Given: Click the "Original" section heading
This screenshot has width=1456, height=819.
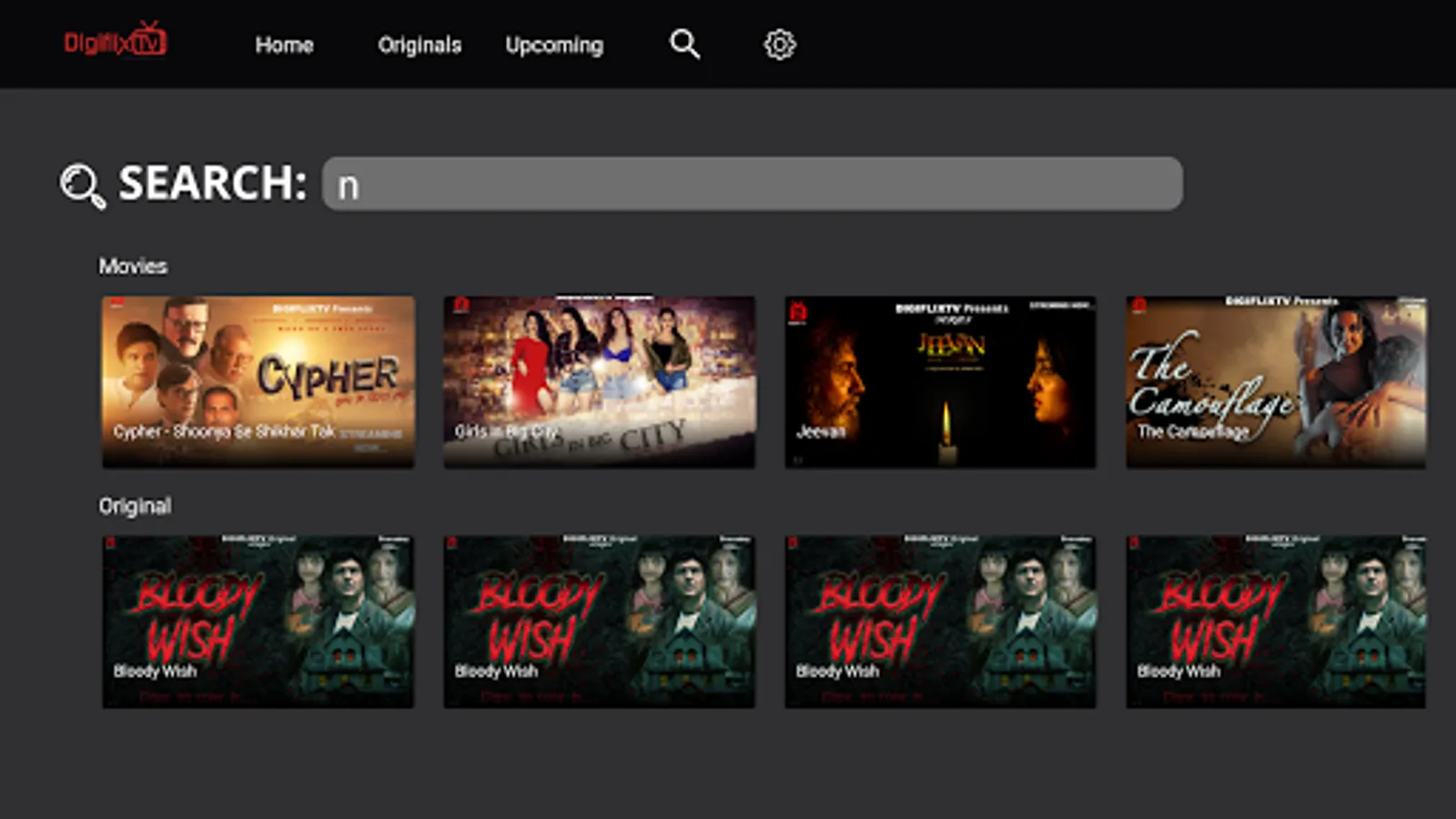Looking at the screenshot, I should click(135, 506).
